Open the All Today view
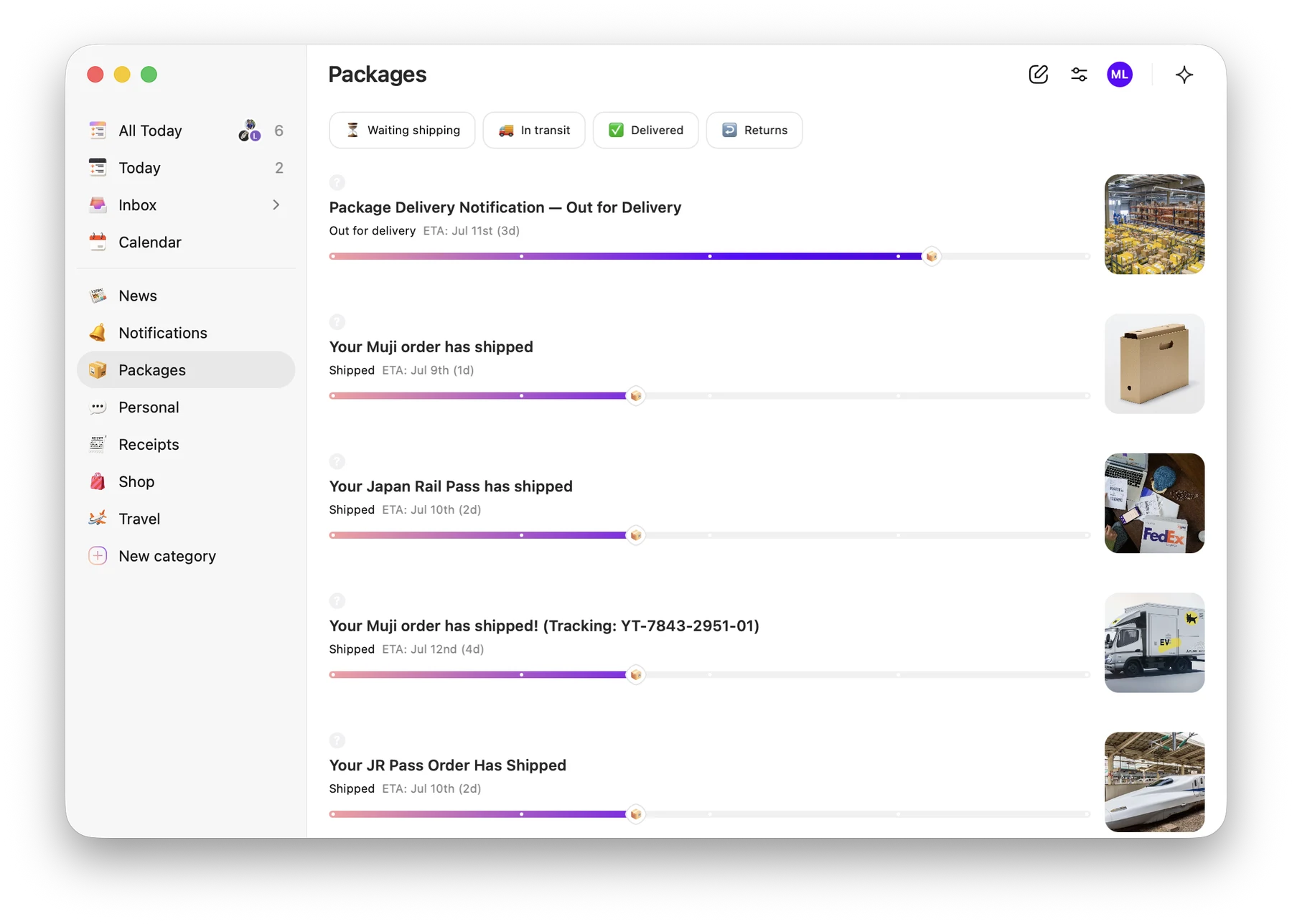This screenshot has width=1292, height=924. [186, 131]
